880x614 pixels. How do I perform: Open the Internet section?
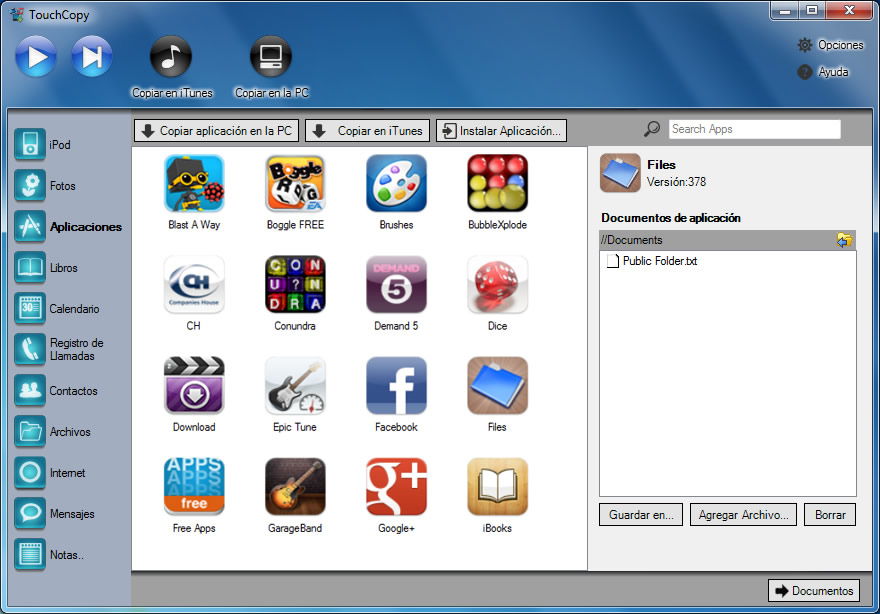click(51, 472)
